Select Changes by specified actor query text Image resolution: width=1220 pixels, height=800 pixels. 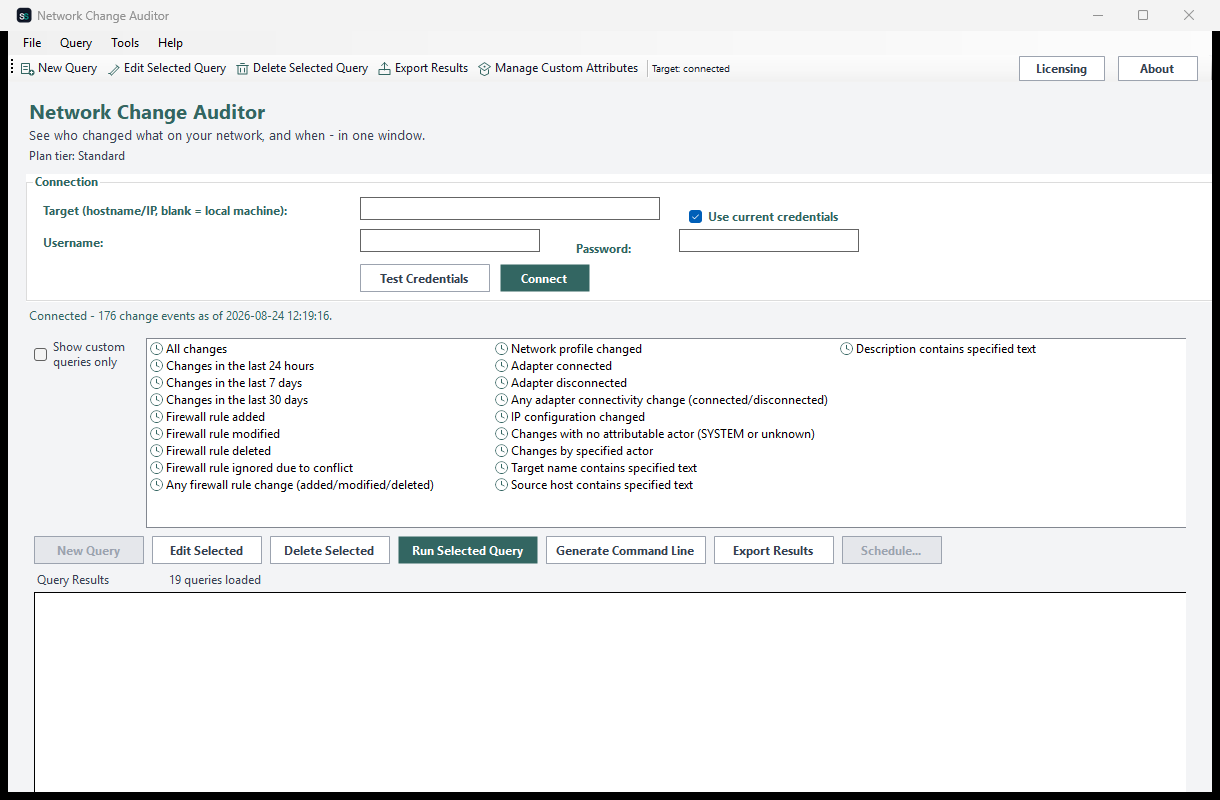pos(582,451)
